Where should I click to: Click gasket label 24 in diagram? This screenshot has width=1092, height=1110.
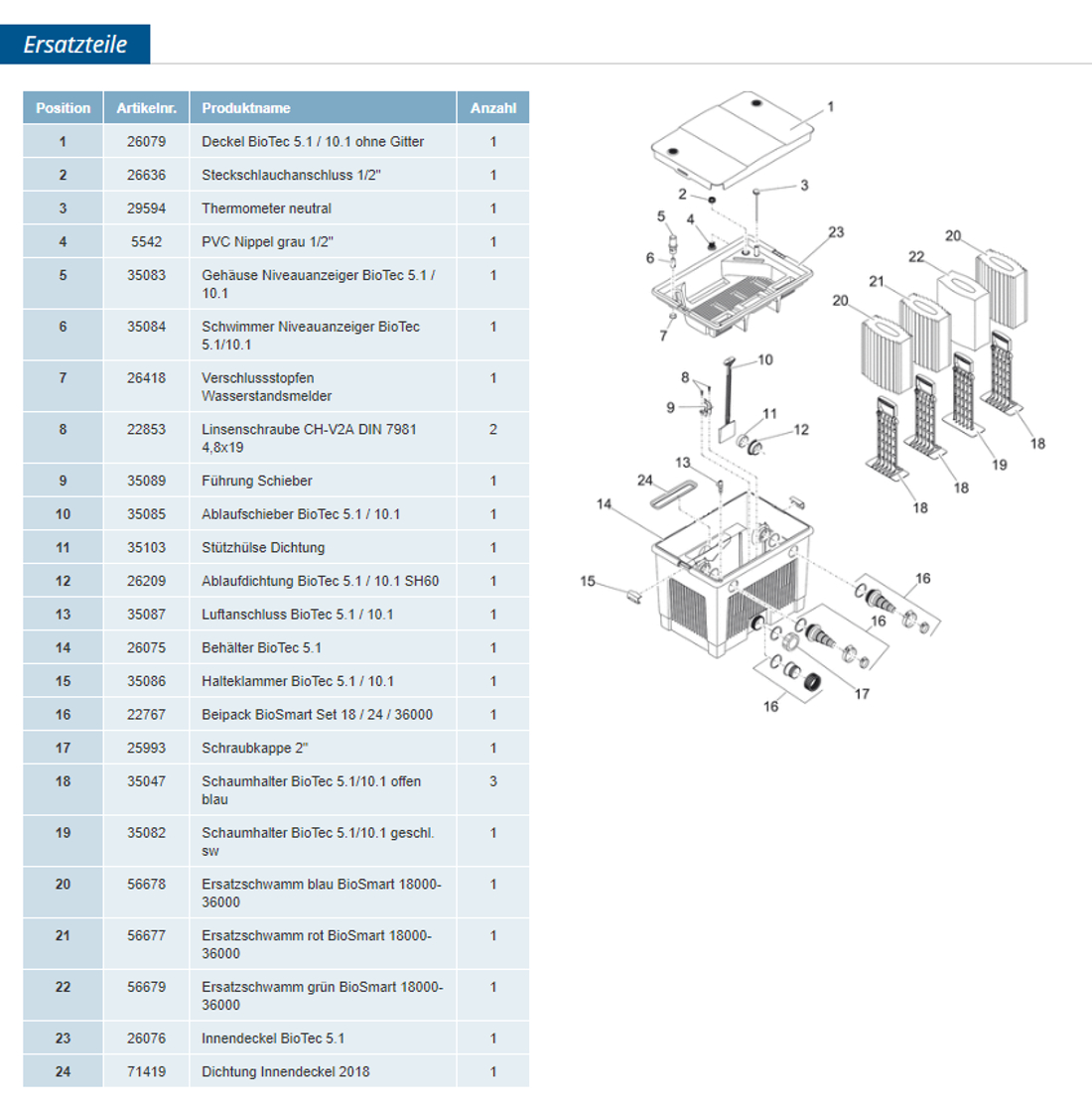[x=644, y=480]
